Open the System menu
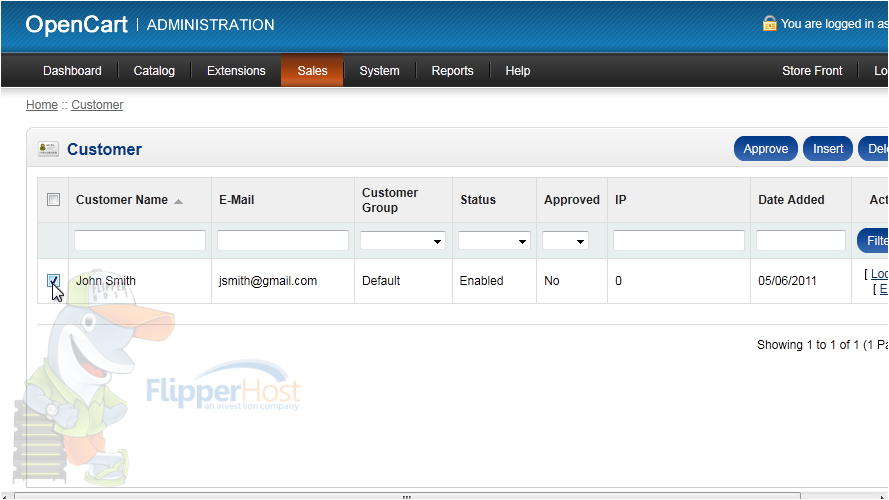This screenshot has width=889, height=500. click(379, 71)
